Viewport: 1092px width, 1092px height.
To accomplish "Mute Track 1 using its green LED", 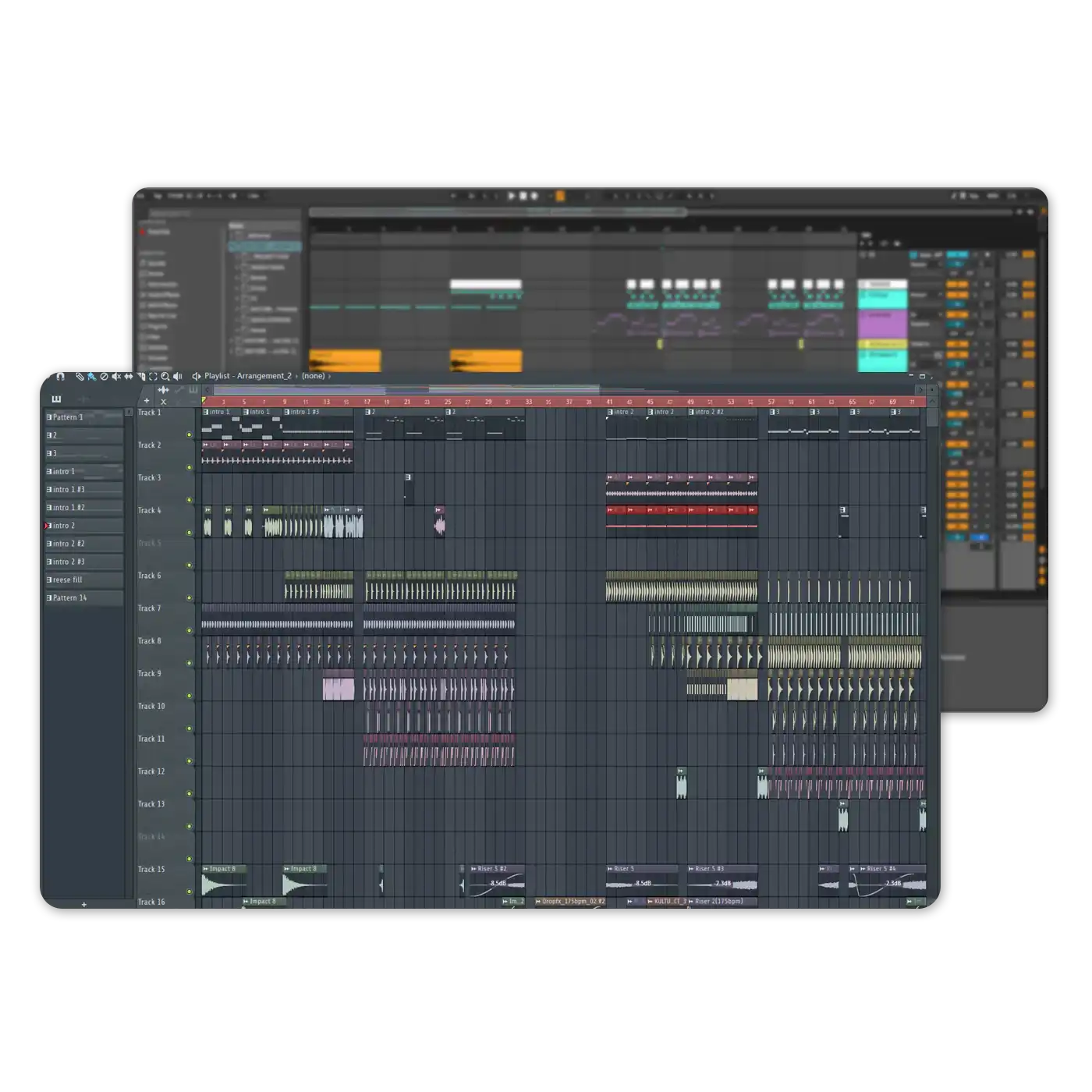I will click(x=189, y=434).
